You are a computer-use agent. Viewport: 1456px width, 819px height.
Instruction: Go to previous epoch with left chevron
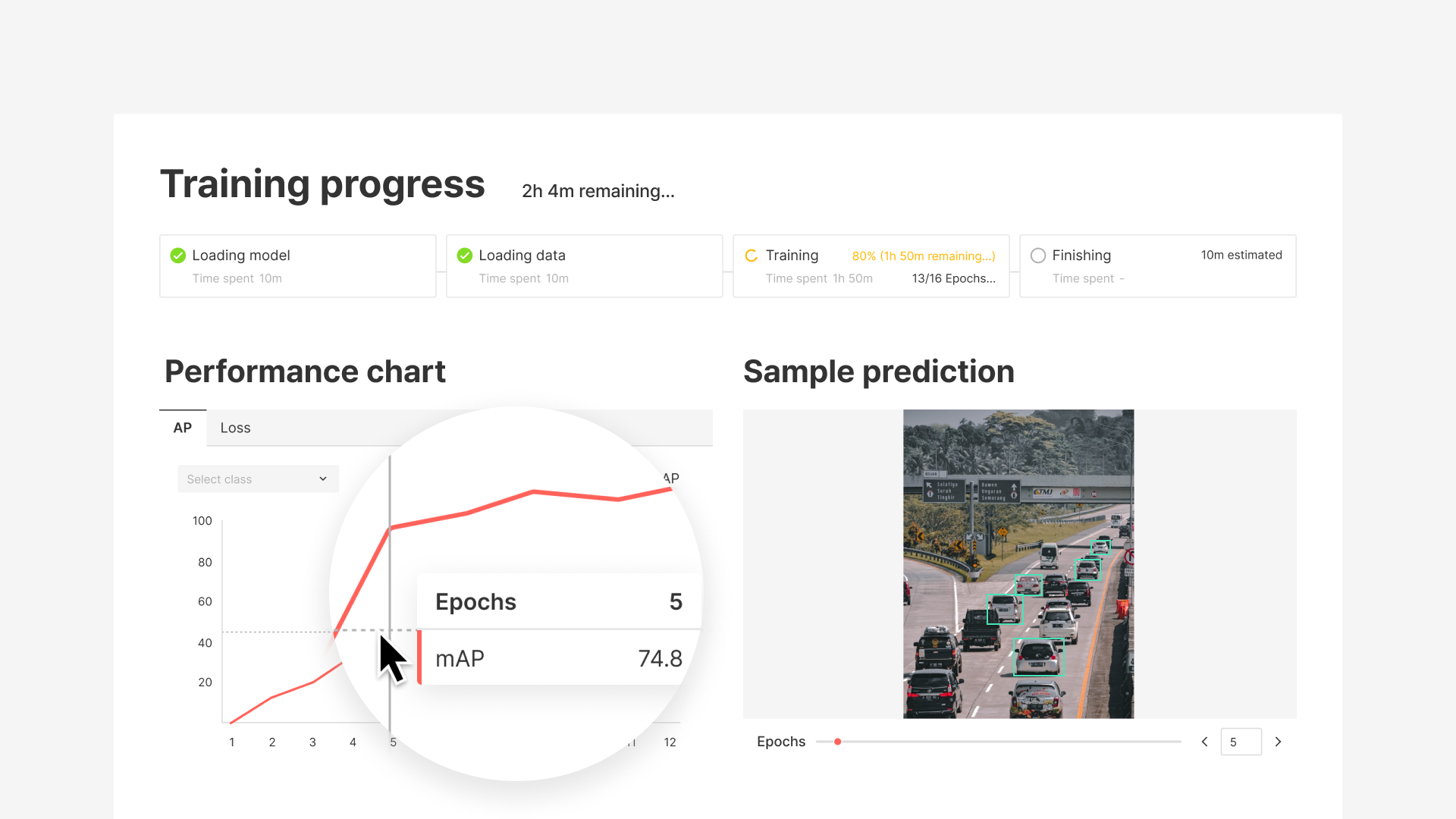click(1204, 742)
